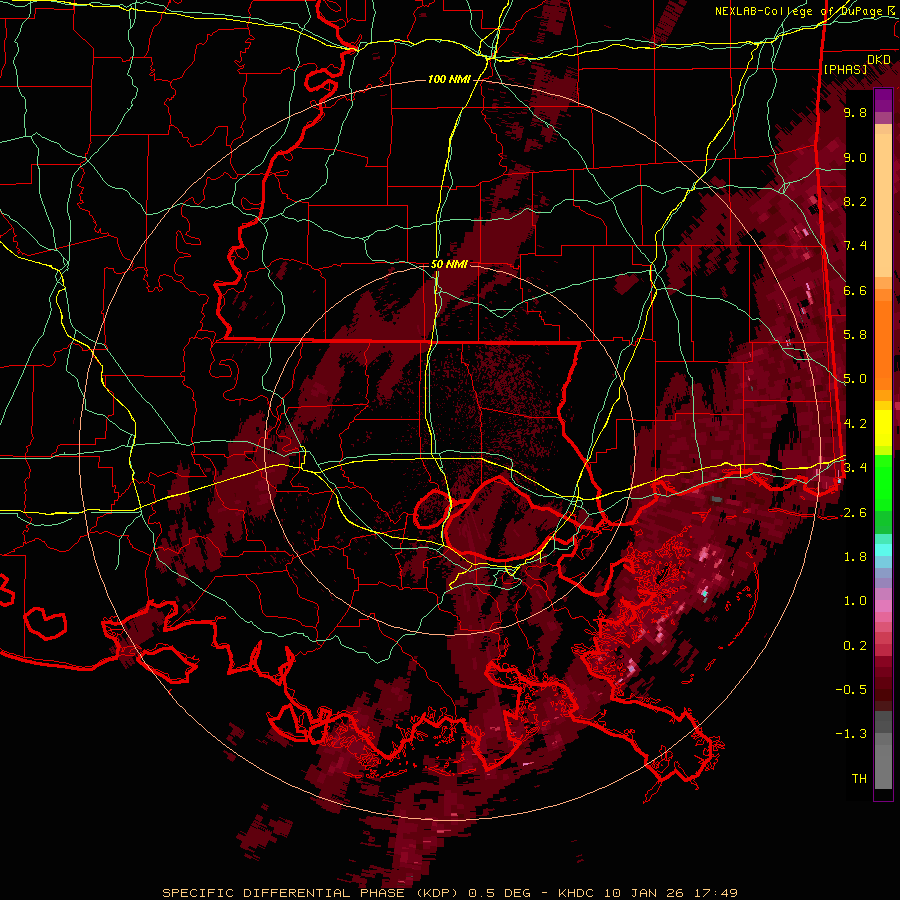This screenshot has height=900, width=900.
Task: Click the 5.8 value on color scale
Action: click(855, 335)
